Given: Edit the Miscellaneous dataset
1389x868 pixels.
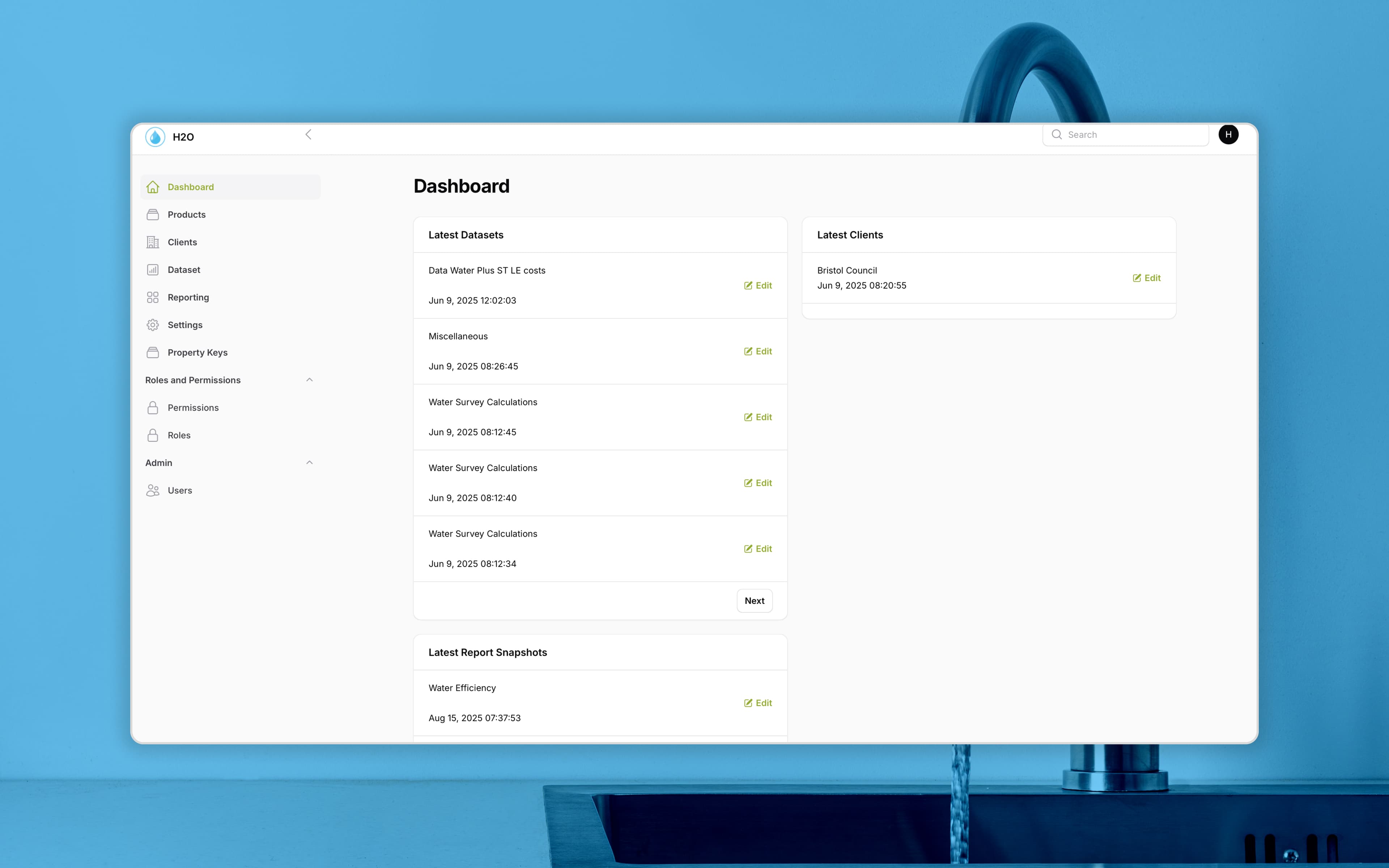Looking at the screenshot, I should click(x=758, y=351).
